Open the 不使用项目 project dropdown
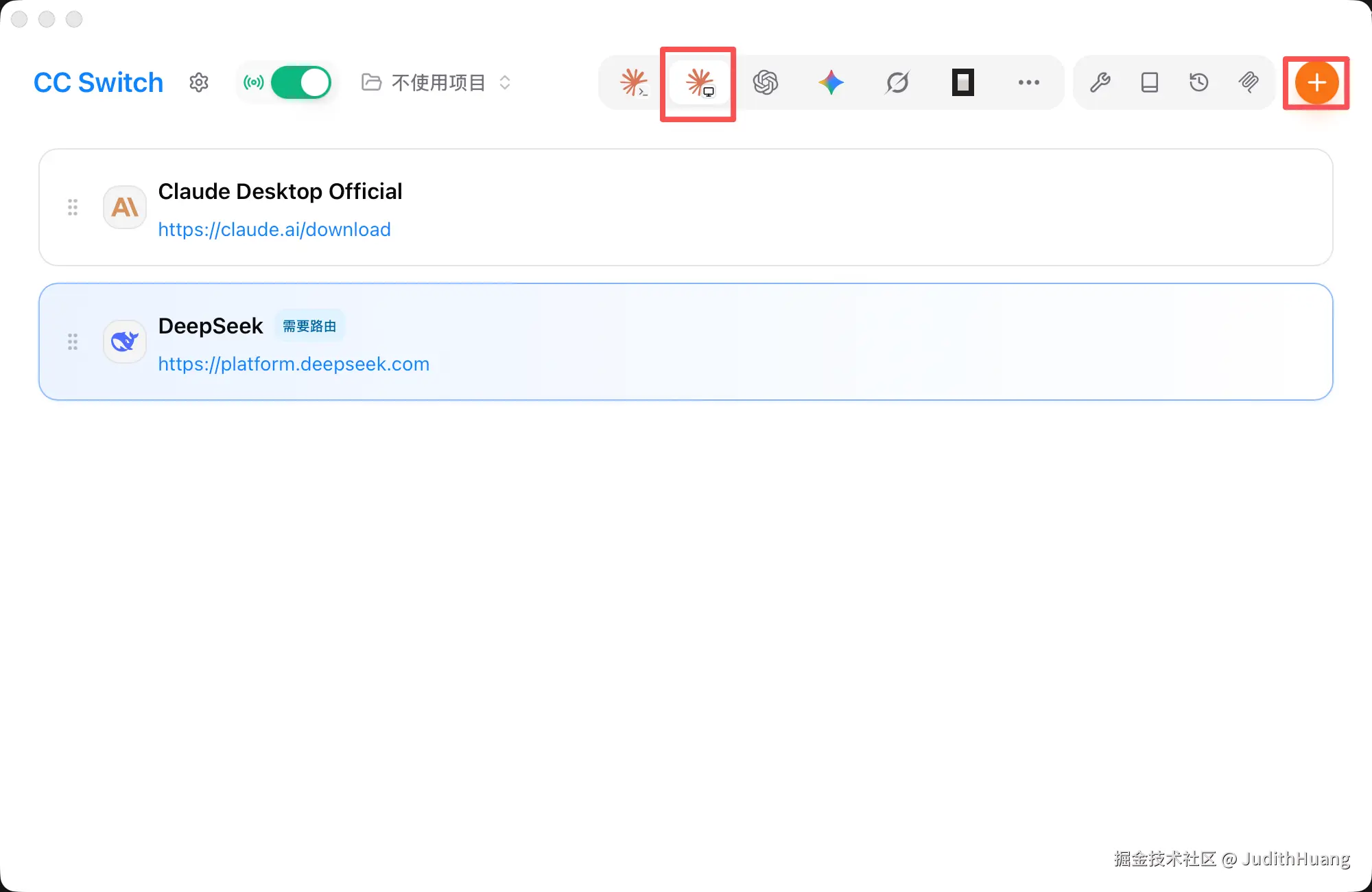 pos(436,82)
